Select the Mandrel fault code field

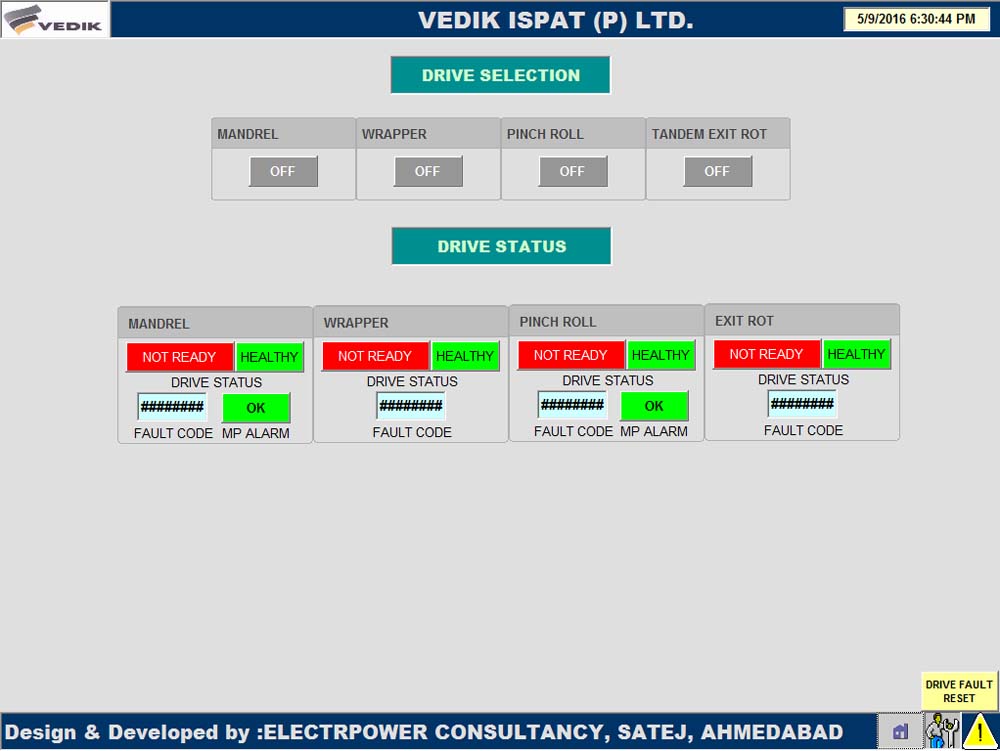pos(172,407)
